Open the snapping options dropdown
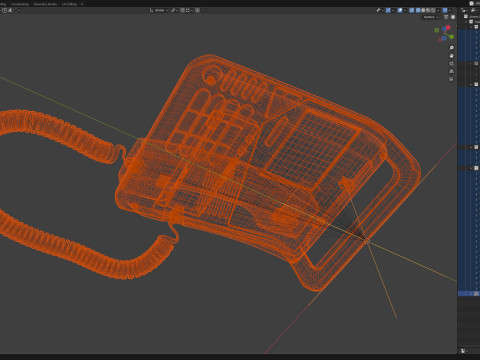Screen dimensions: 480x360 pyautogui.click(x=189, y=10)
